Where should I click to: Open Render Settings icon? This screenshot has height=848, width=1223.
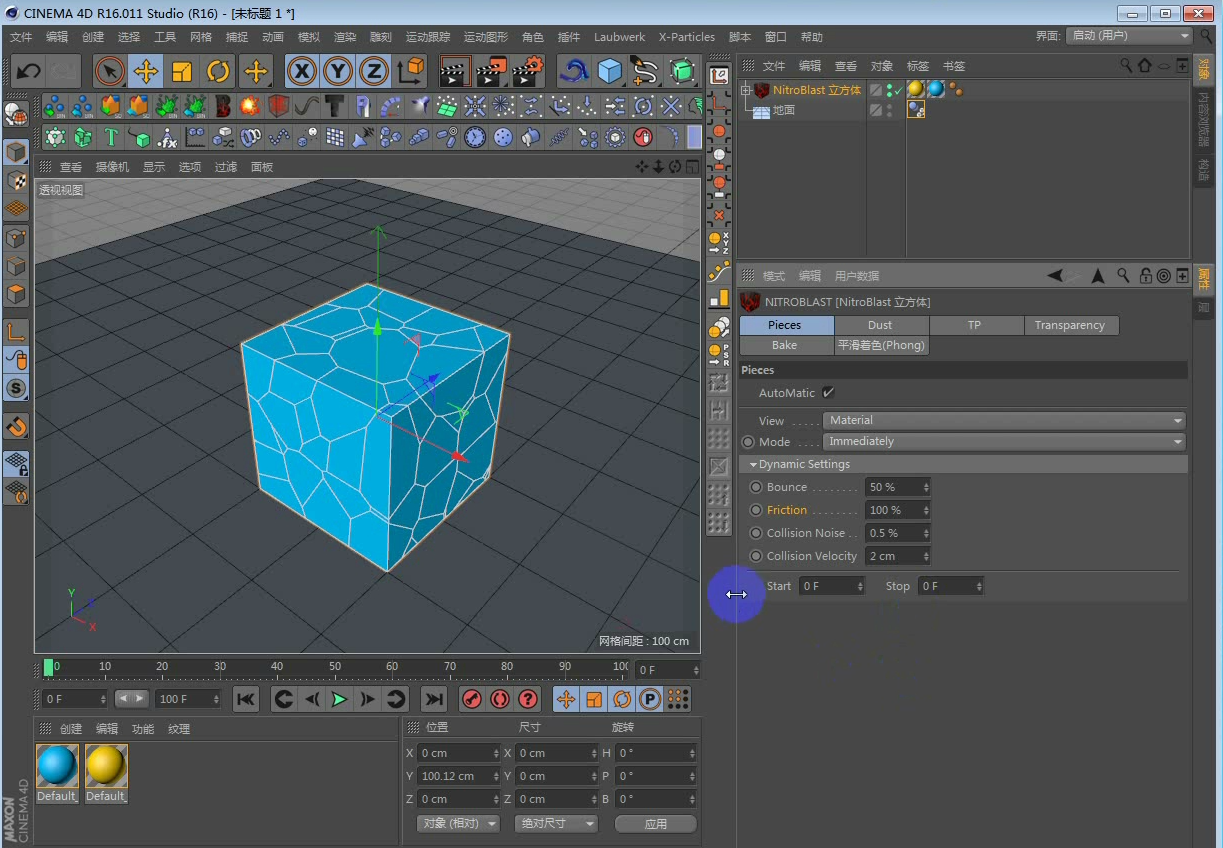[x=527, y=71]
